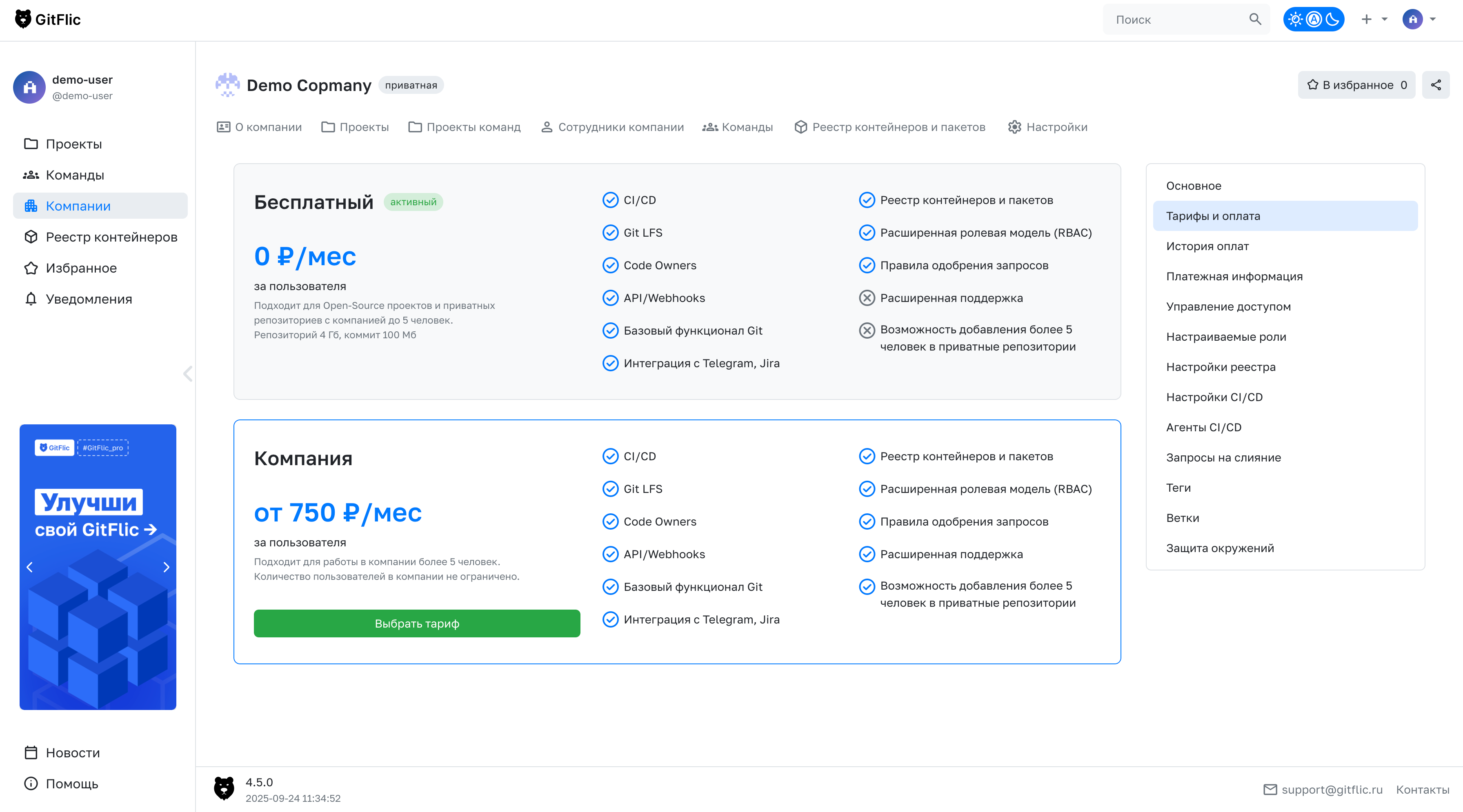Image resolution: width=1463 pixels, height=812 pixels.
Task: Click the search magnifier icon
Action: (x=1254, y=19)
